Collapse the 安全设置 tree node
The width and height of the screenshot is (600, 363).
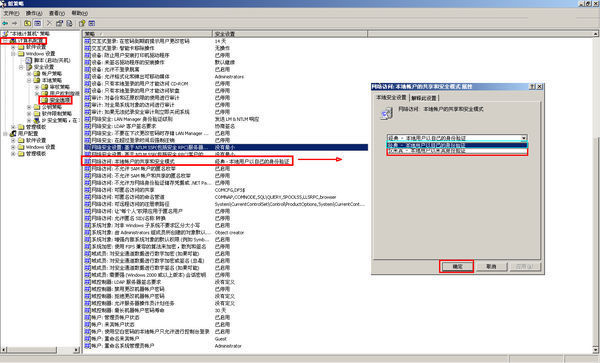coord(21,67)
